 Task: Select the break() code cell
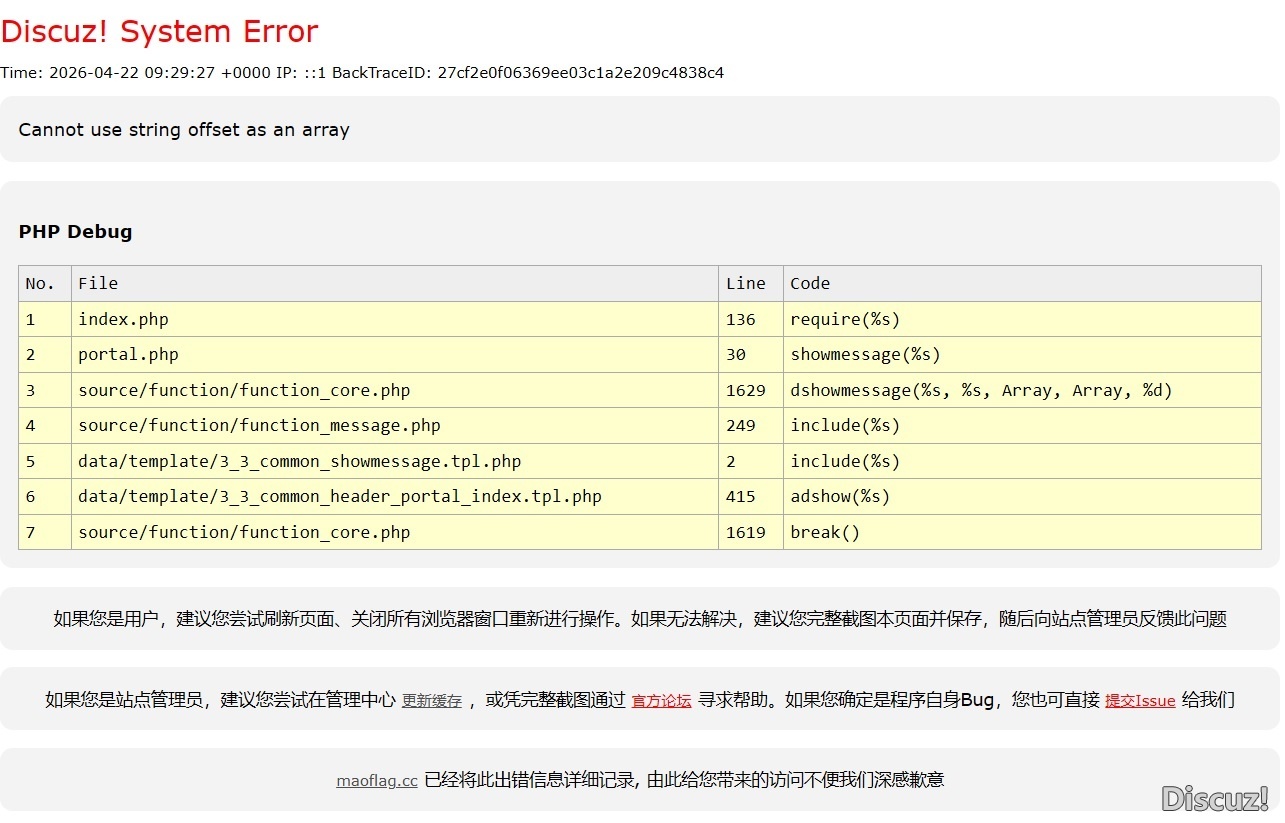click(x=825, y=533)
